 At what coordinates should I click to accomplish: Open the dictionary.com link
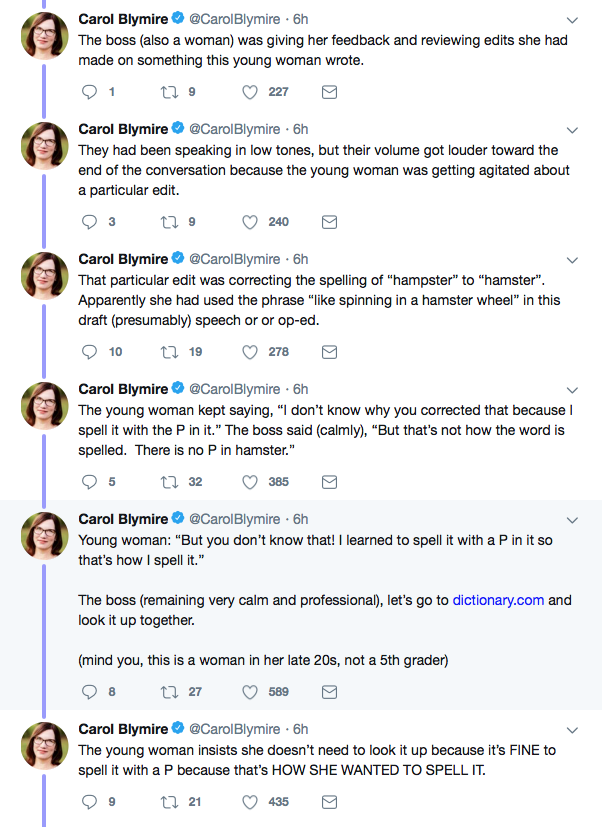coord(498,601)
